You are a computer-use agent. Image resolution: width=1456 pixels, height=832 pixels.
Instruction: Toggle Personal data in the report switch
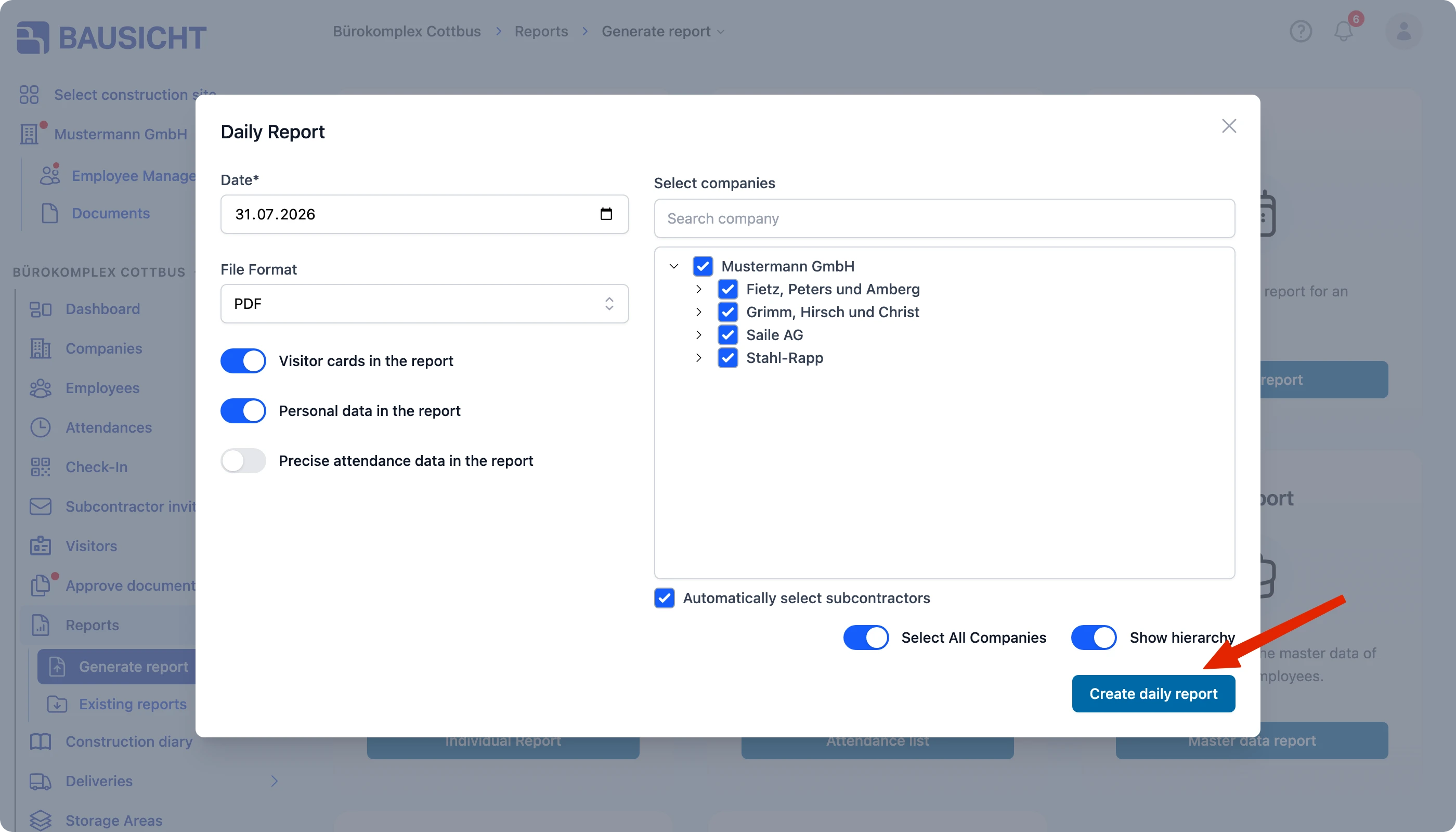coord(243,411)
